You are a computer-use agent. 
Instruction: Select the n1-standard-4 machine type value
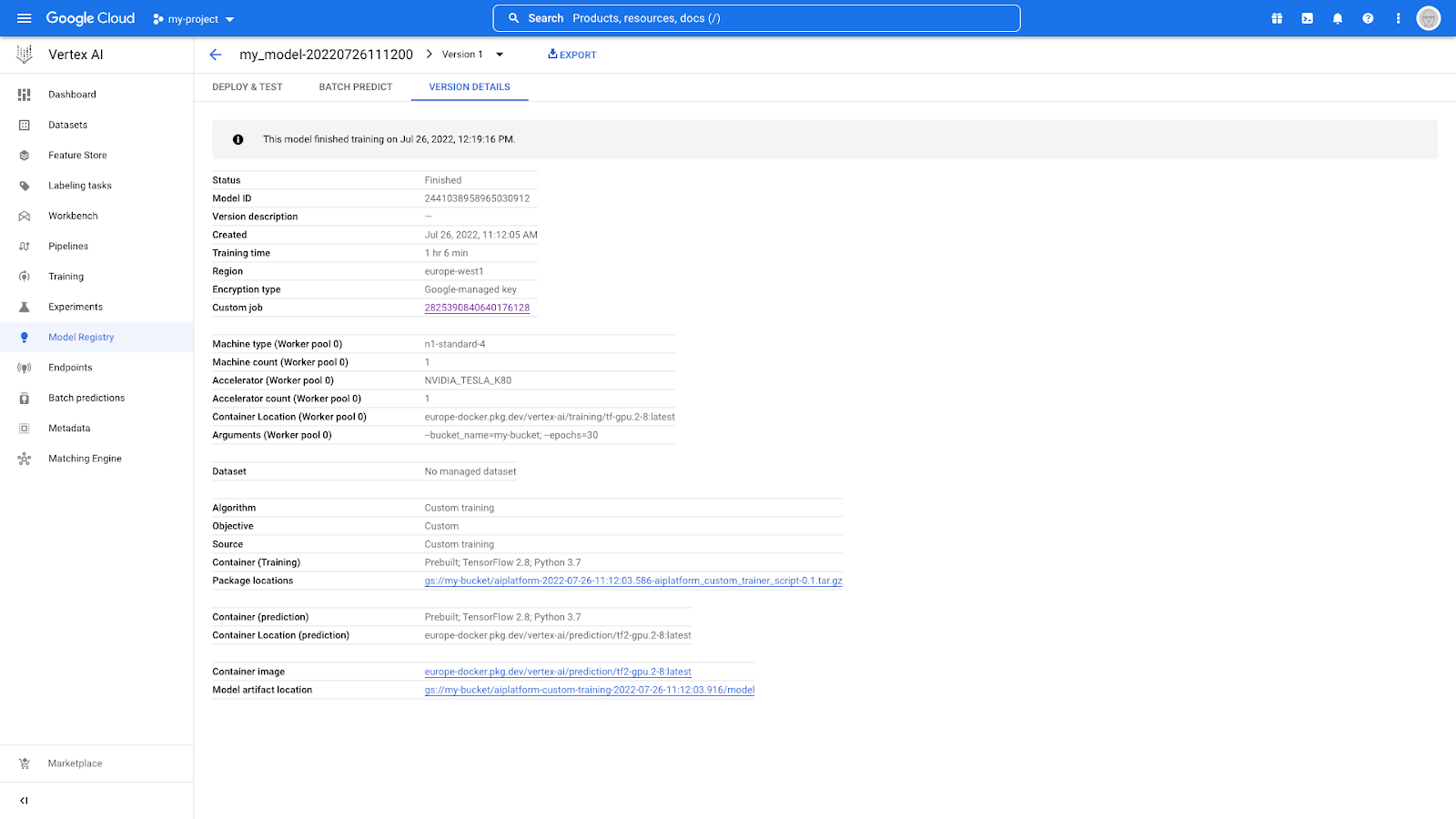[455, 344]
